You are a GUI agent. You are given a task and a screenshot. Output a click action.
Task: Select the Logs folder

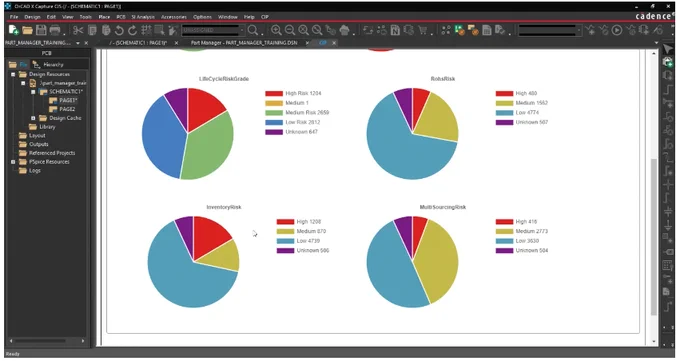[x=35, y=171]
